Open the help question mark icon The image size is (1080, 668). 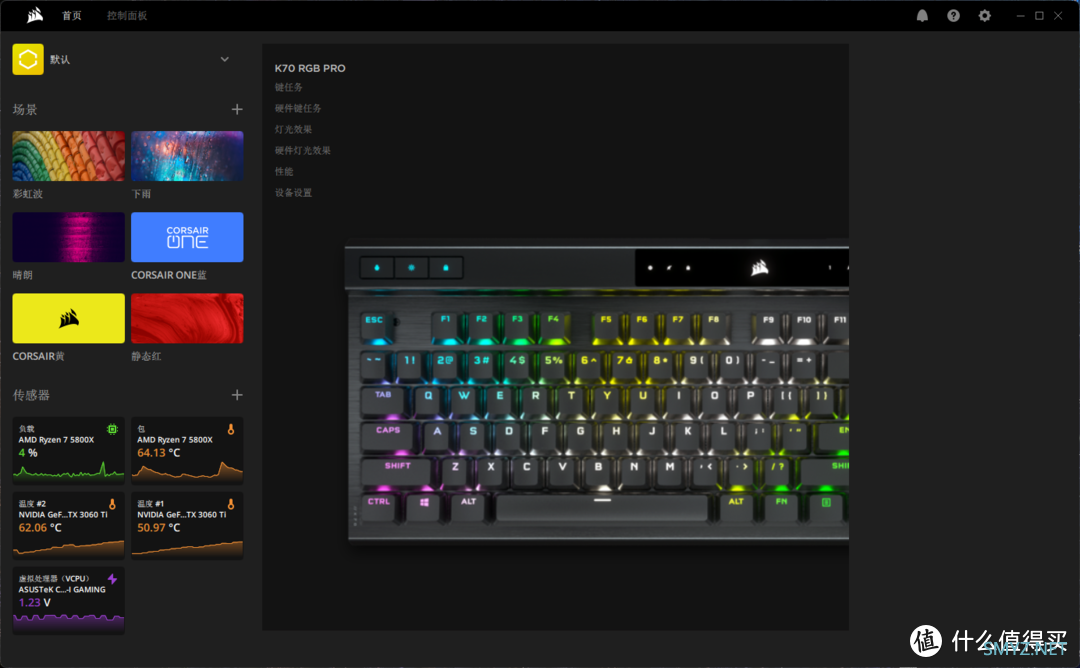point(953,16)
